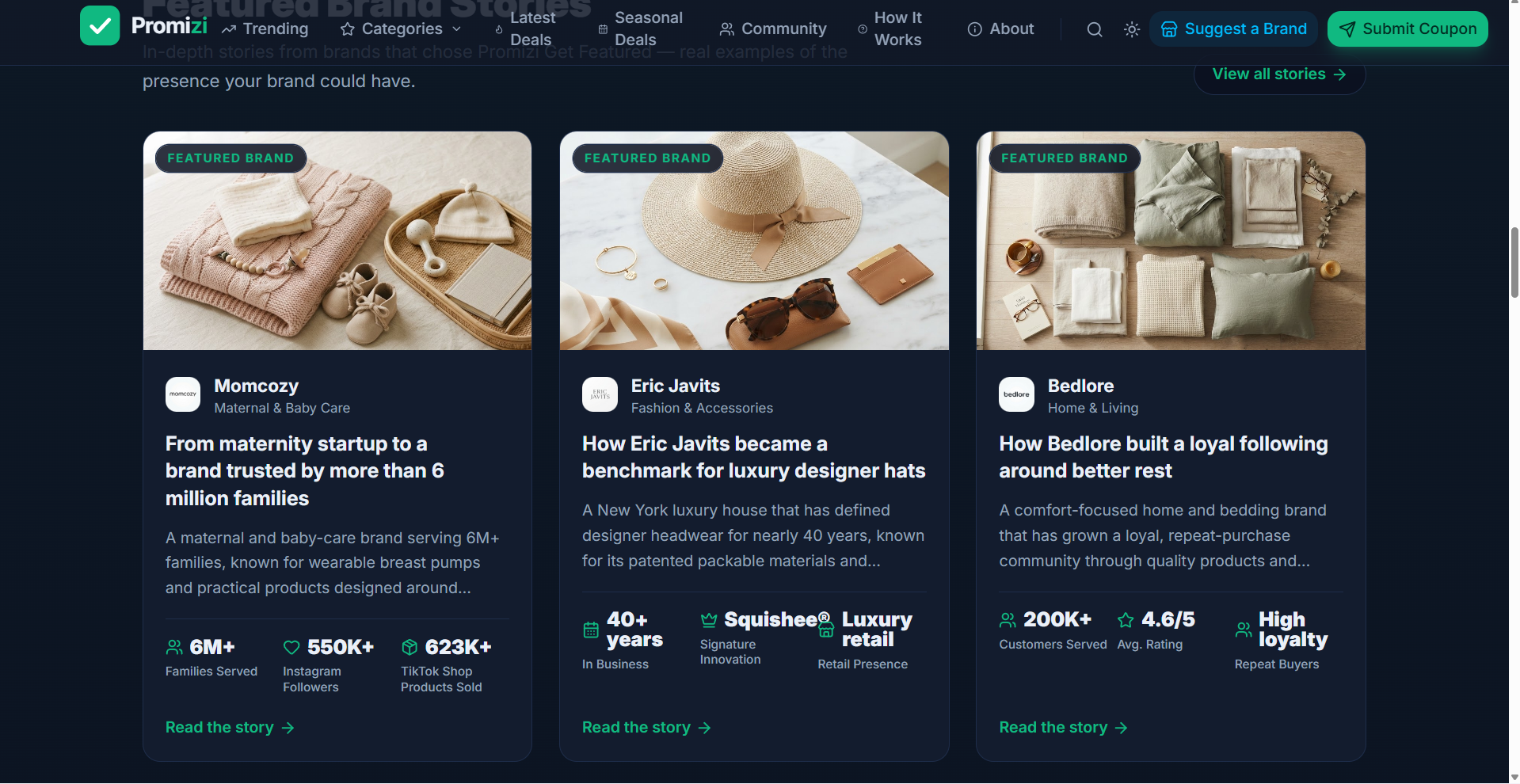Click the Eric Javits story headline

754,458
